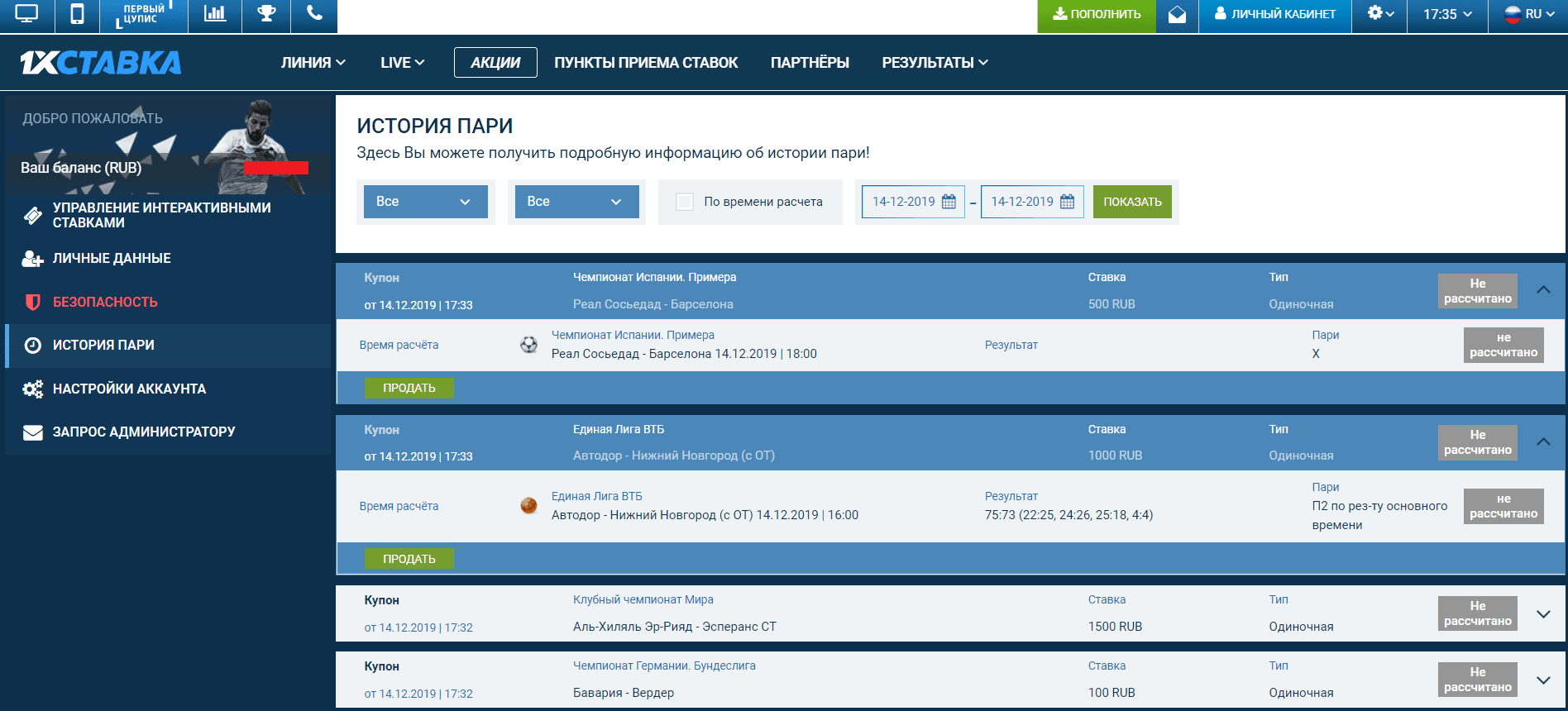Open the 17:35 time dropdown
1568x711 pixels.
tap(1447, 14)
